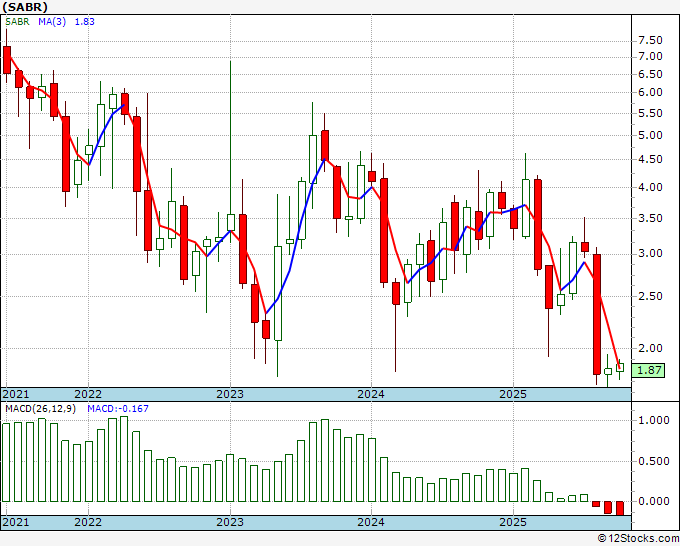Click 2024 on the price chart time axis

point(371,394)
